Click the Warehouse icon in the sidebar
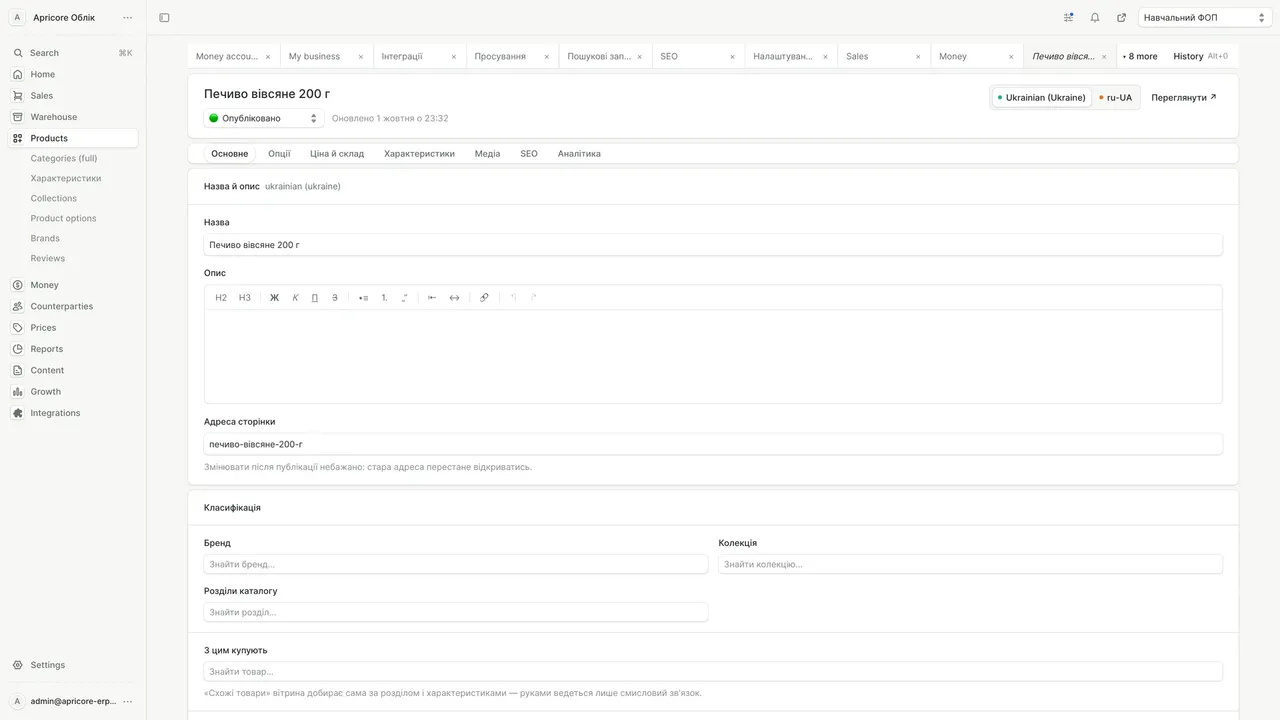 (18, 117)
